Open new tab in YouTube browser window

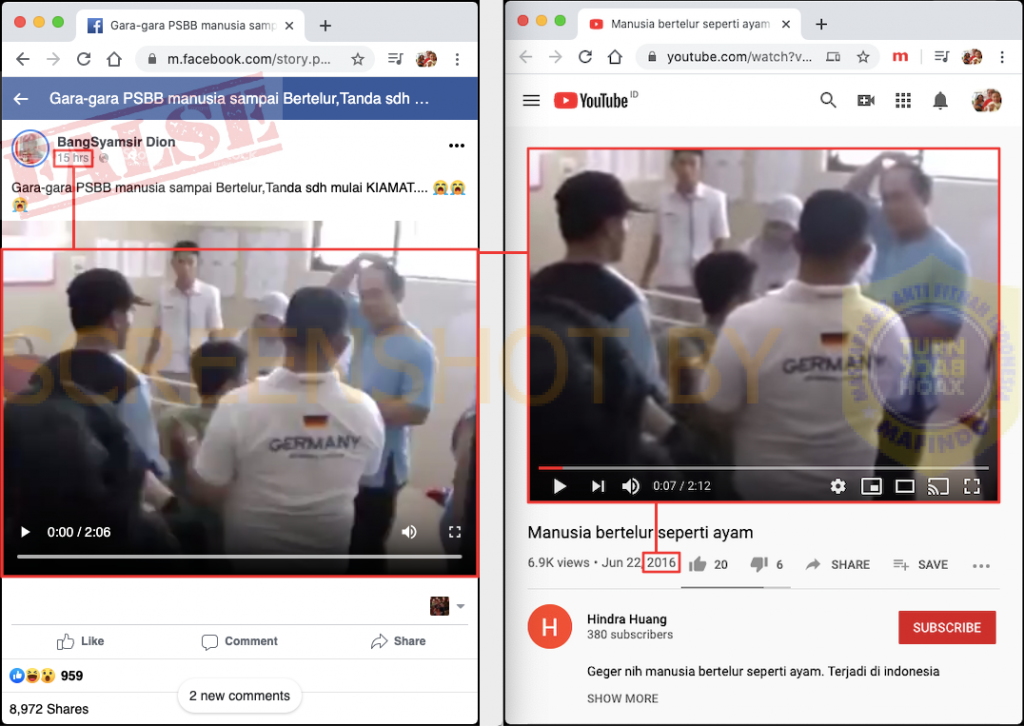(822, 24)
